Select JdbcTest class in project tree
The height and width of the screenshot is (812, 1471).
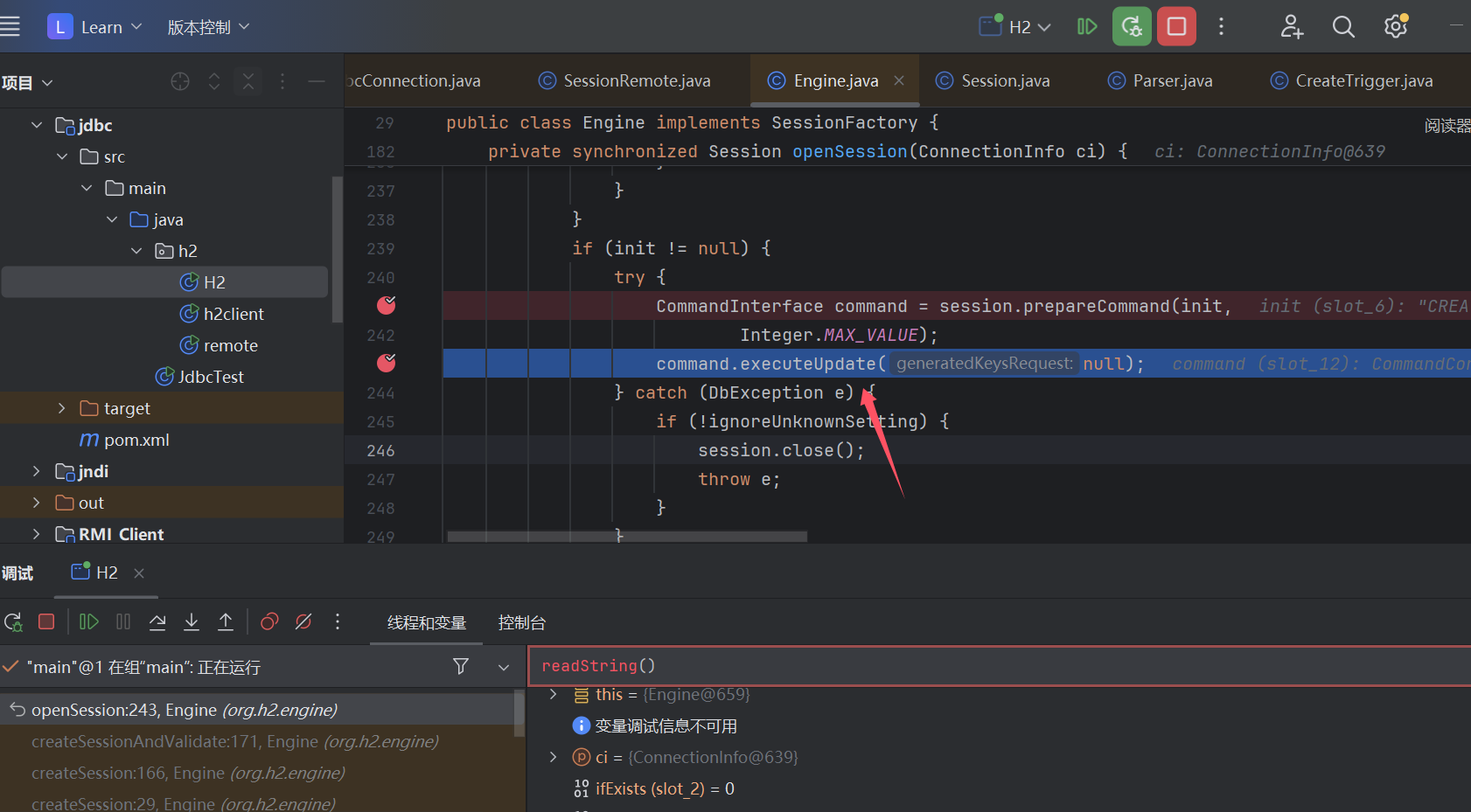(199, 377)
